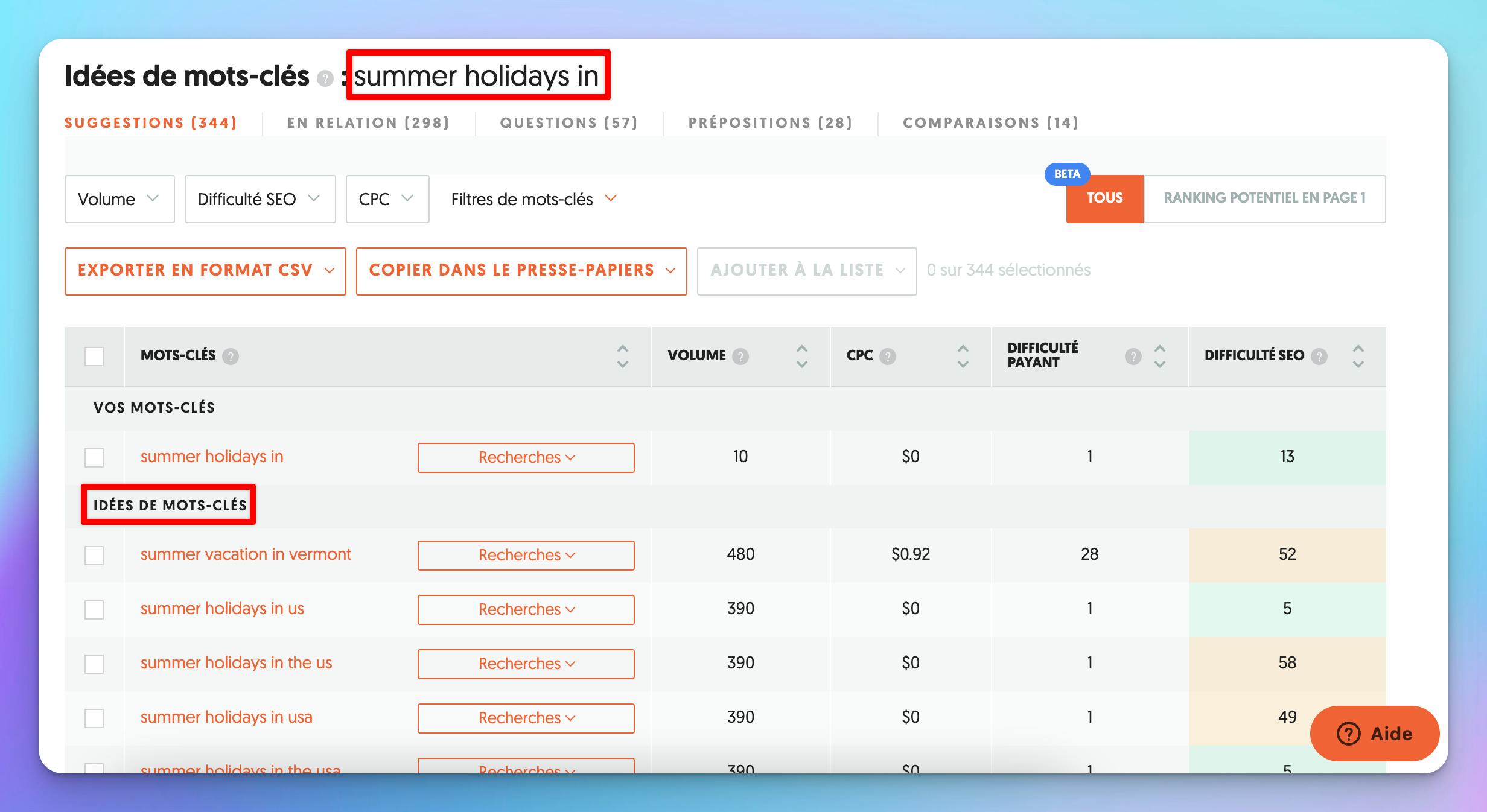Viewport: 1487px width, 812px height.
Task: Check 'summer vacation in vermont' row
Action: point(94,556)
